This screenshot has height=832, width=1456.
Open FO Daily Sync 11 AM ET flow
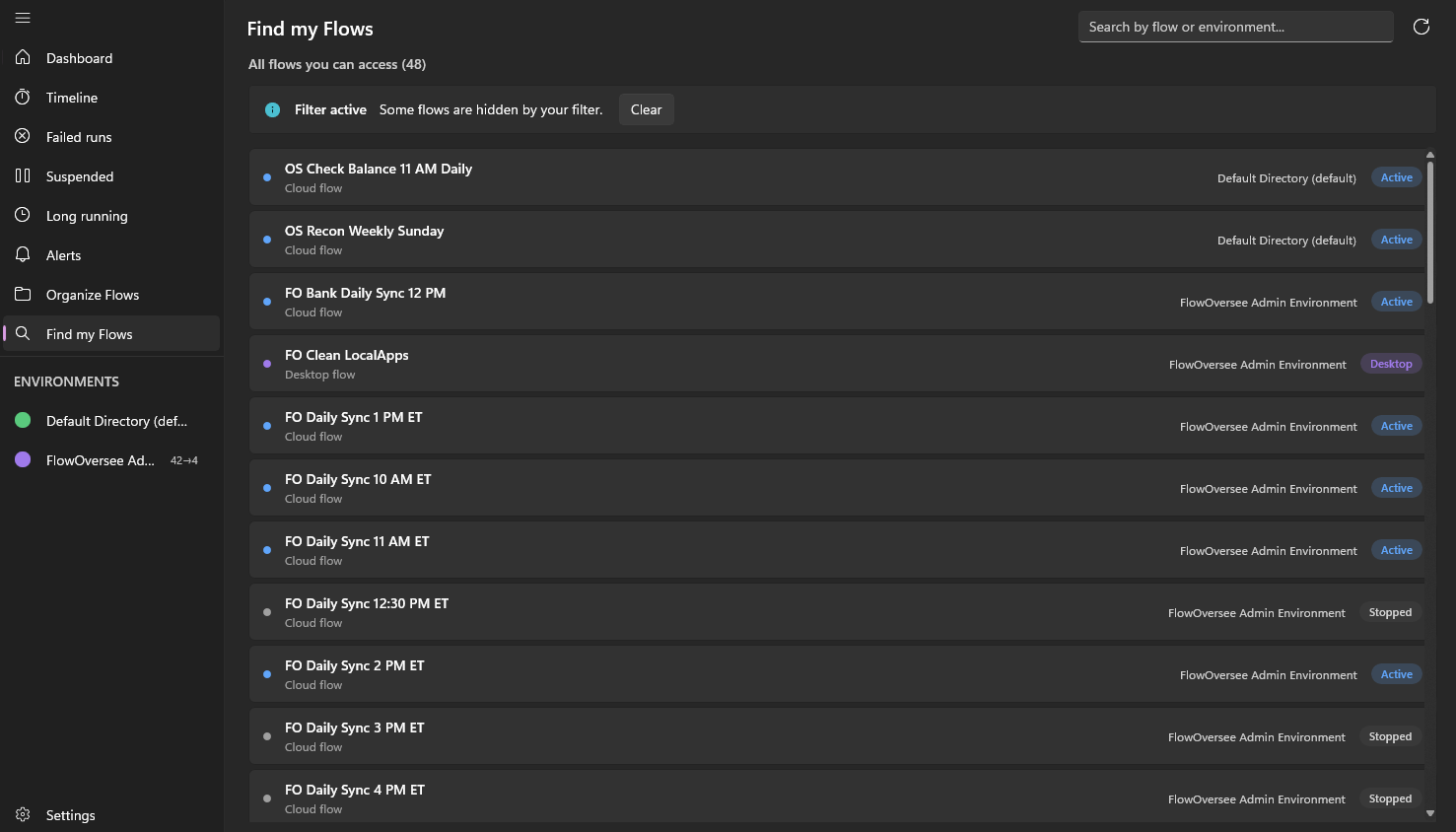click(837, 550)
